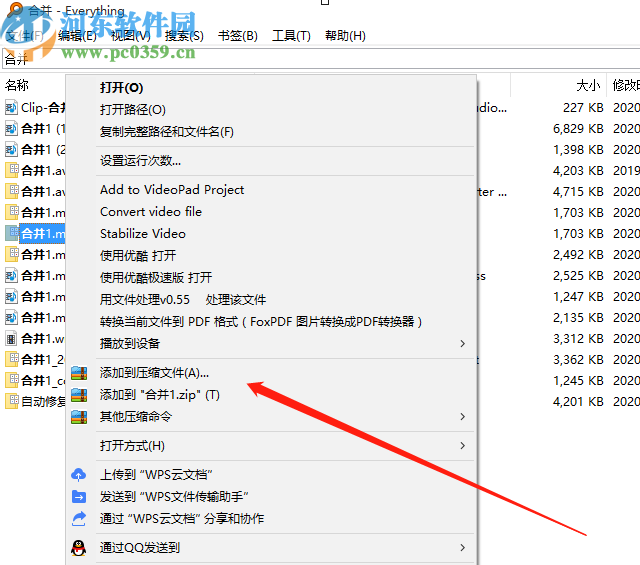The width and height of the screenshot is (640, 565).
Task: Choose 打开(O) in the context menu
Action: (x=121, y=88)
